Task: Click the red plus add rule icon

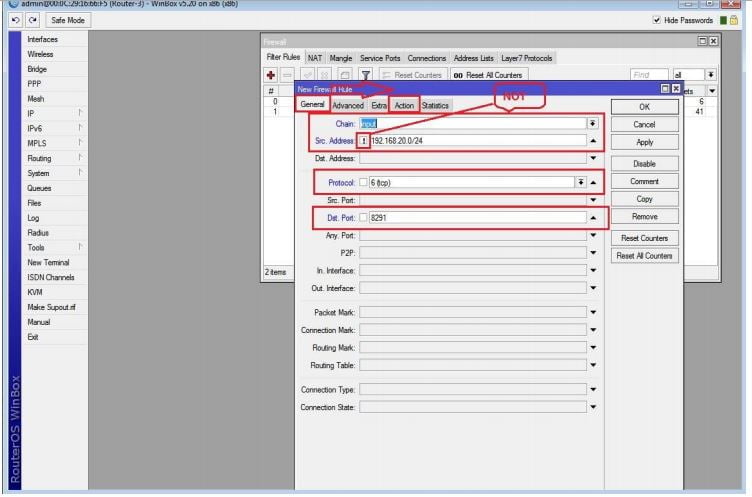Action: [271, 75]
